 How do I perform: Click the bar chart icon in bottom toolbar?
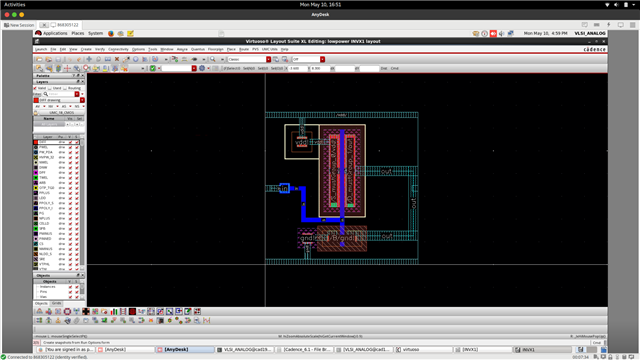[x=114, y=311]
